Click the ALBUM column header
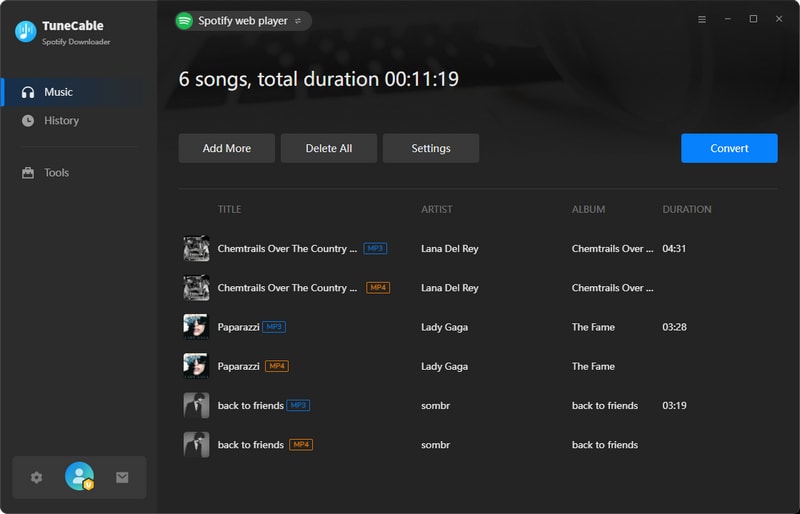The height and width of the screenshot is (514, 800). pos(588,209)
